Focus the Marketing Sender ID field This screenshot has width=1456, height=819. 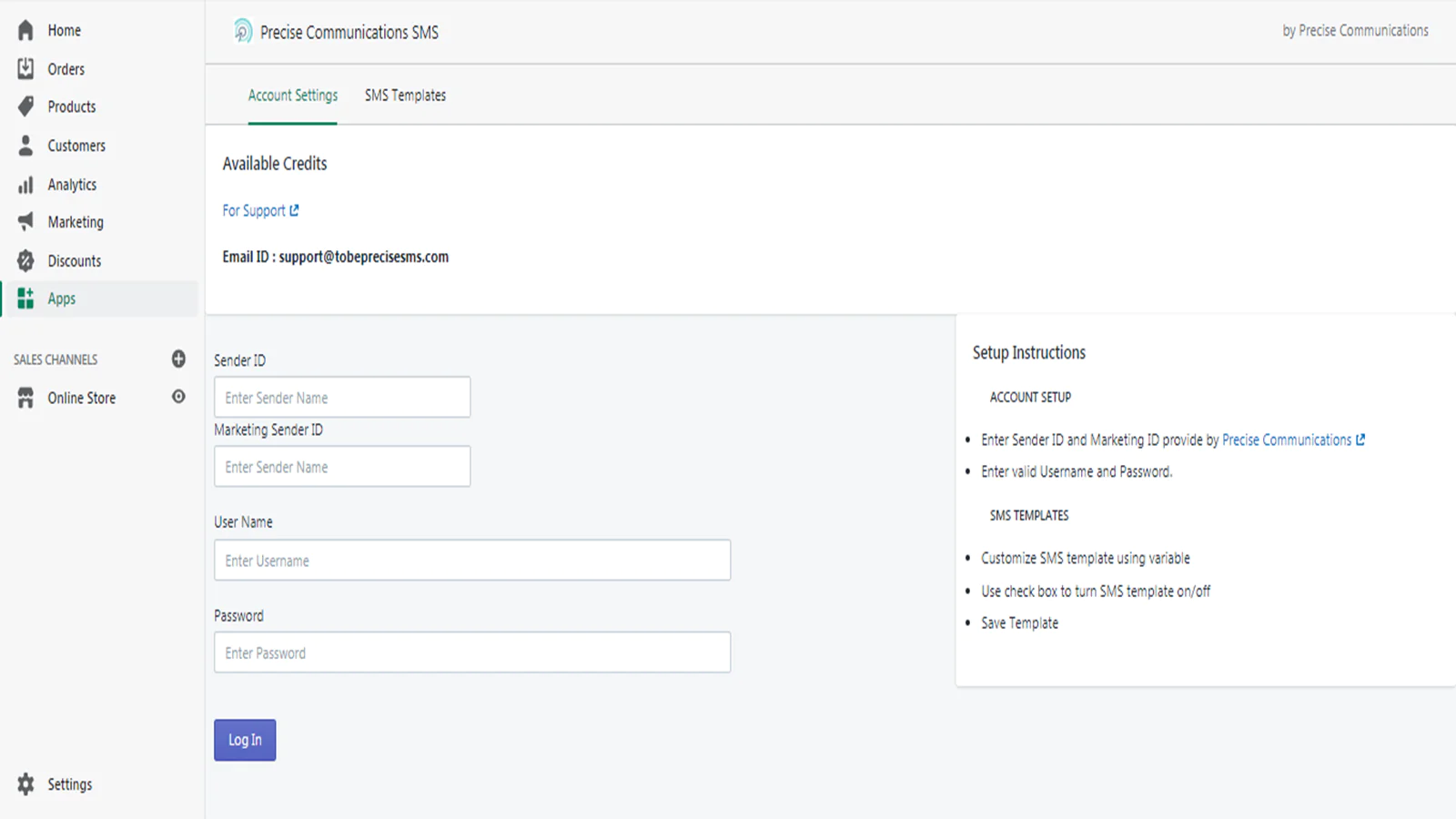pos(342,467)
